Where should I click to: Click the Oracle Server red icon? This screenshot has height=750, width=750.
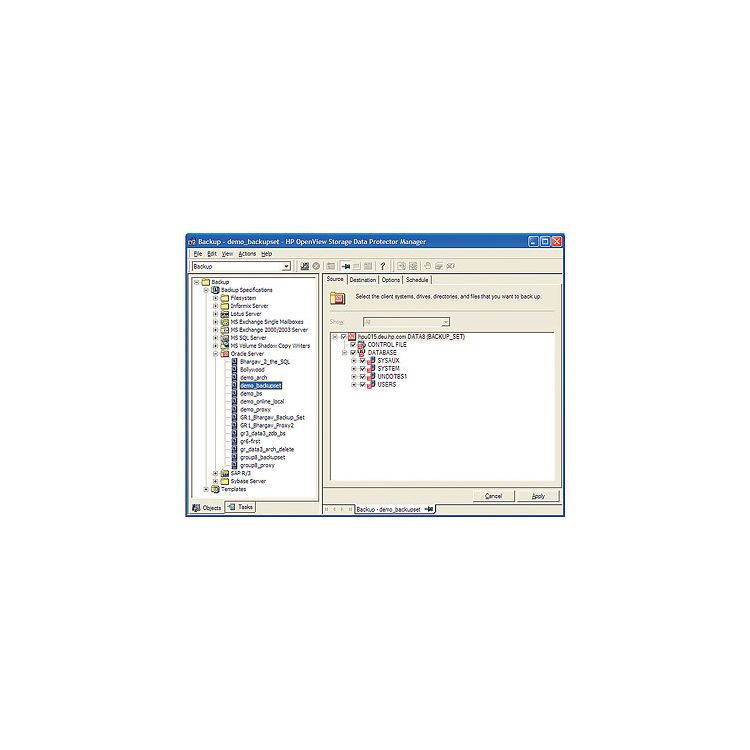225,354
